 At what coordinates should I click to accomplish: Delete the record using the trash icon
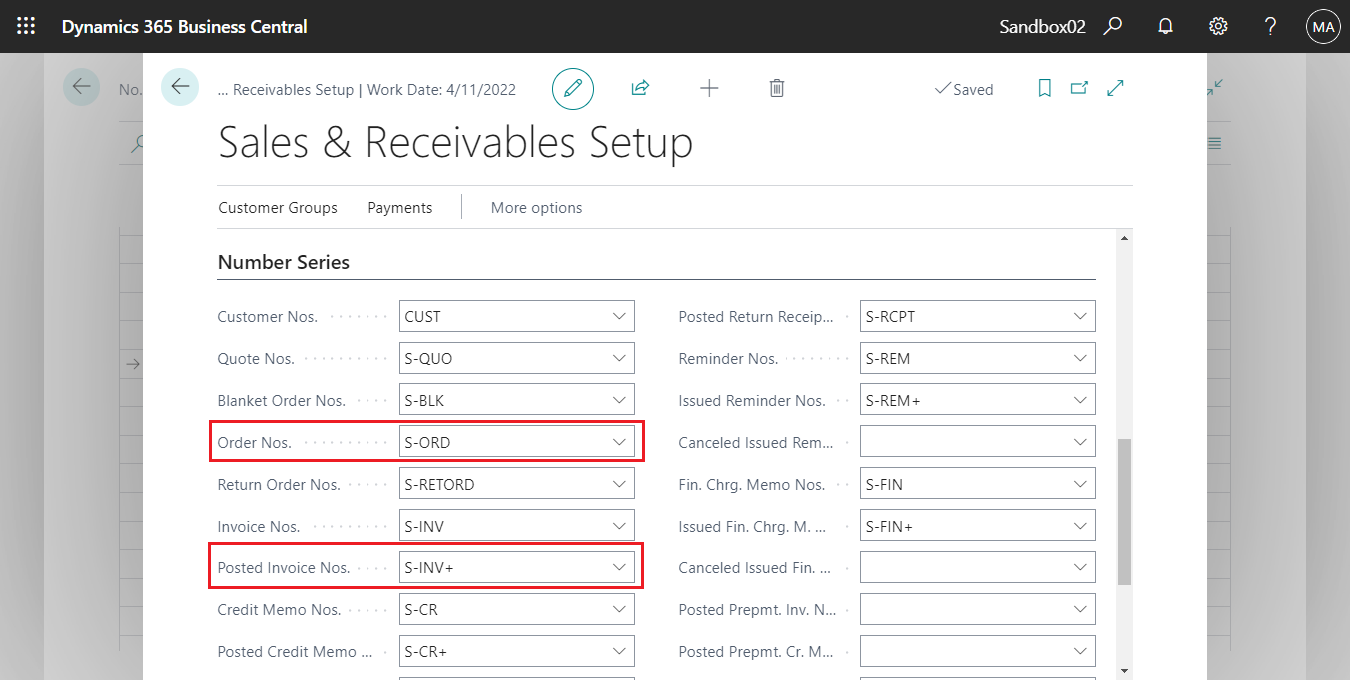(x=777, y=88)
